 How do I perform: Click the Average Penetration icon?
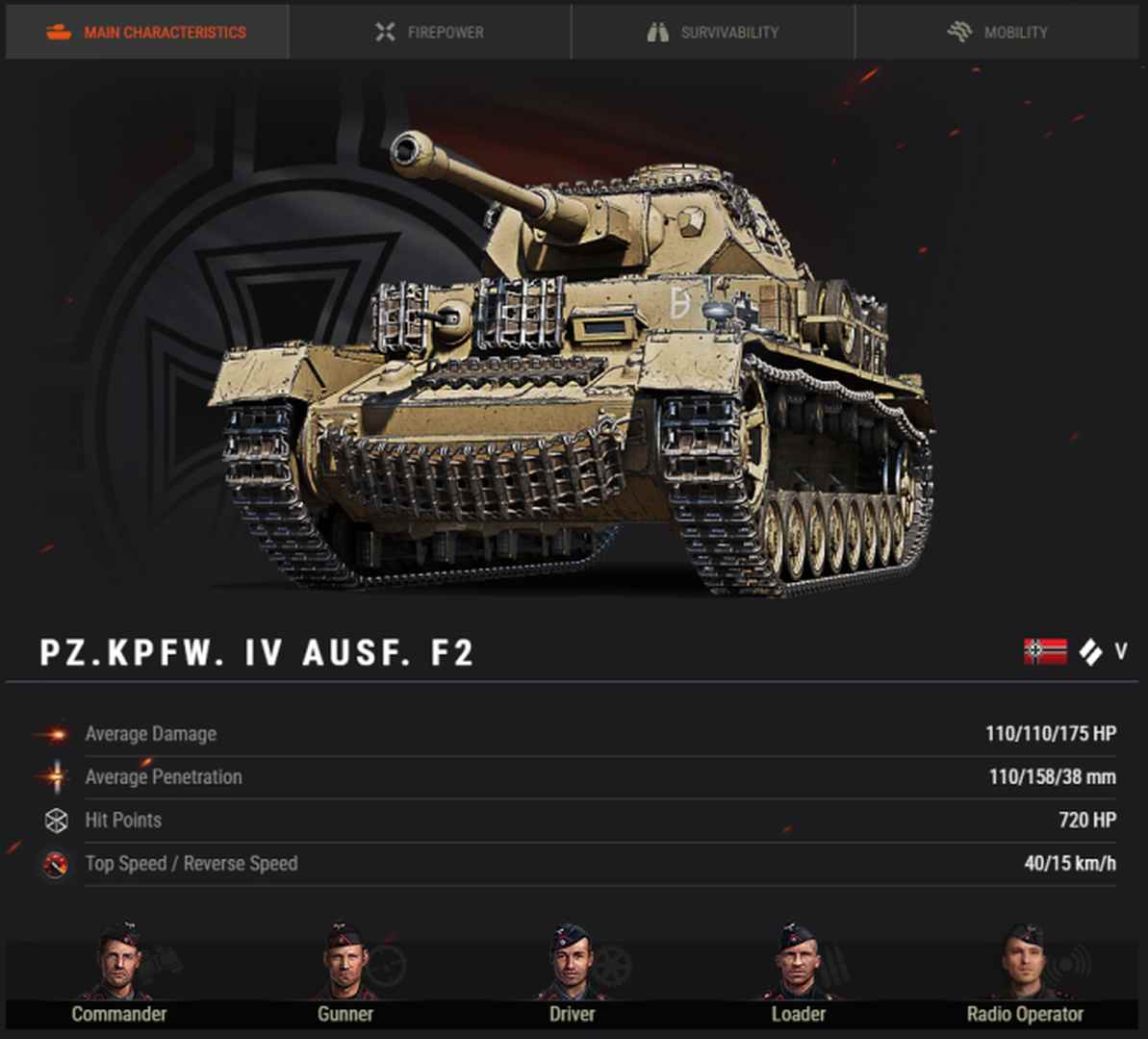[56, 777]
